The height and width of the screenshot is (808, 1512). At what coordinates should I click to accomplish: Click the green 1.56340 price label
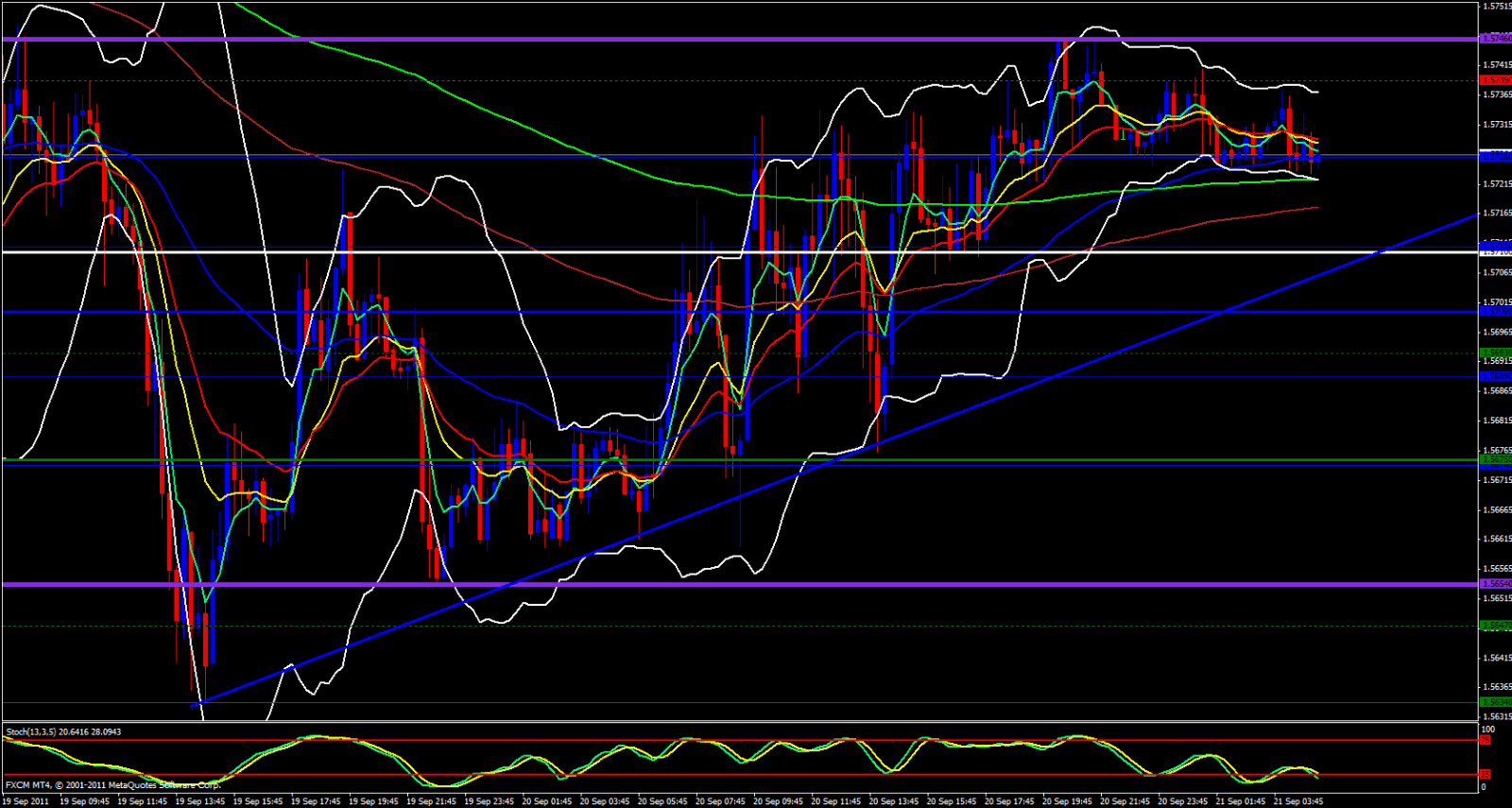[x=1495, y=702]
